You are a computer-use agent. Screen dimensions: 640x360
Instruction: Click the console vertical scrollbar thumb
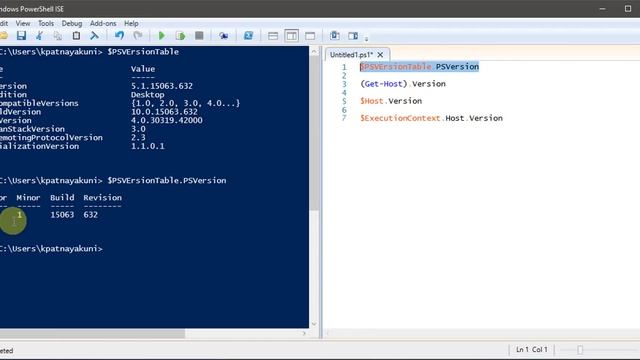point(314,133)
